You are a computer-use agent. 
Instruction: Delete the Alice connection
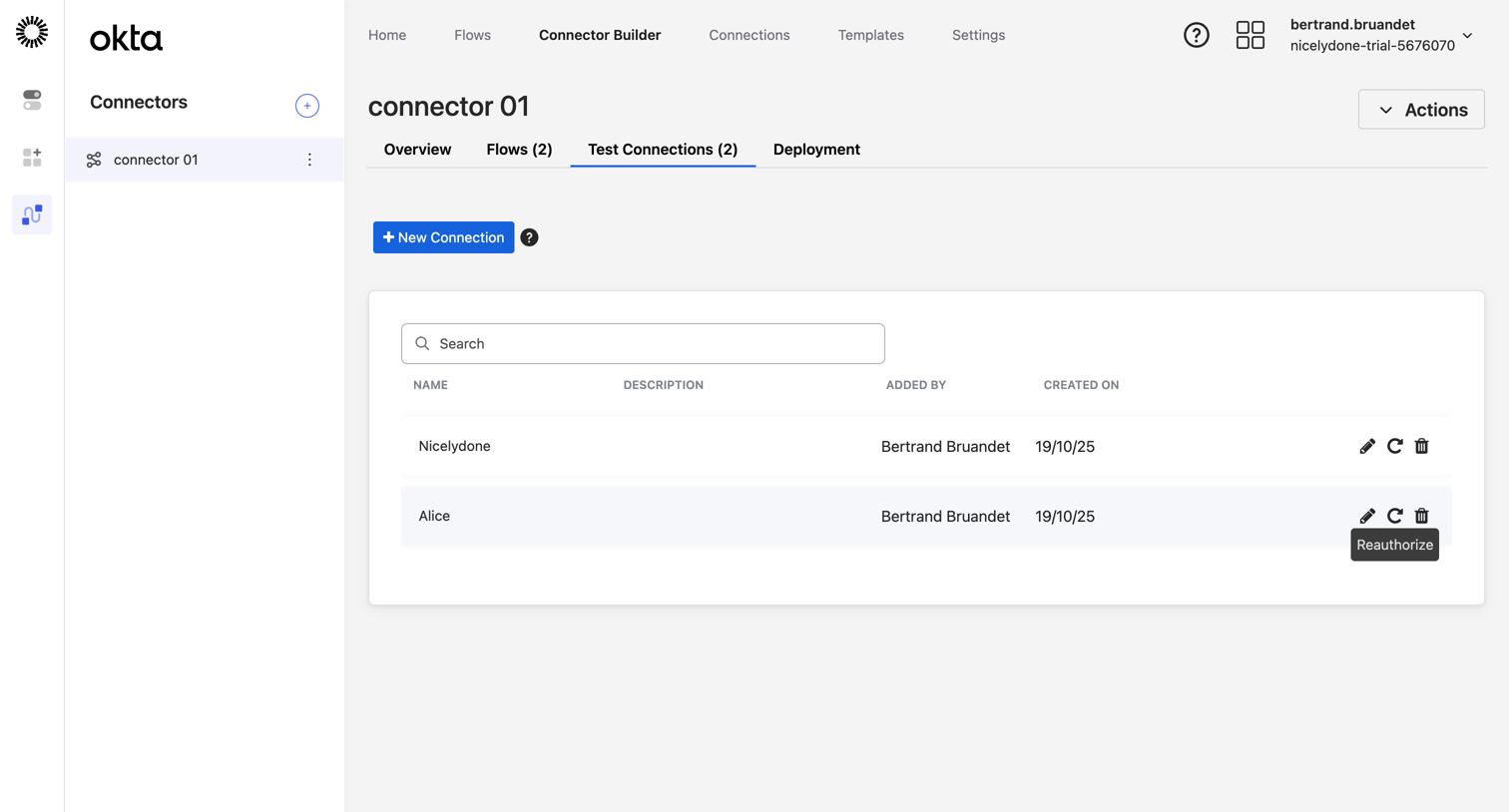tap(1422, 516)
